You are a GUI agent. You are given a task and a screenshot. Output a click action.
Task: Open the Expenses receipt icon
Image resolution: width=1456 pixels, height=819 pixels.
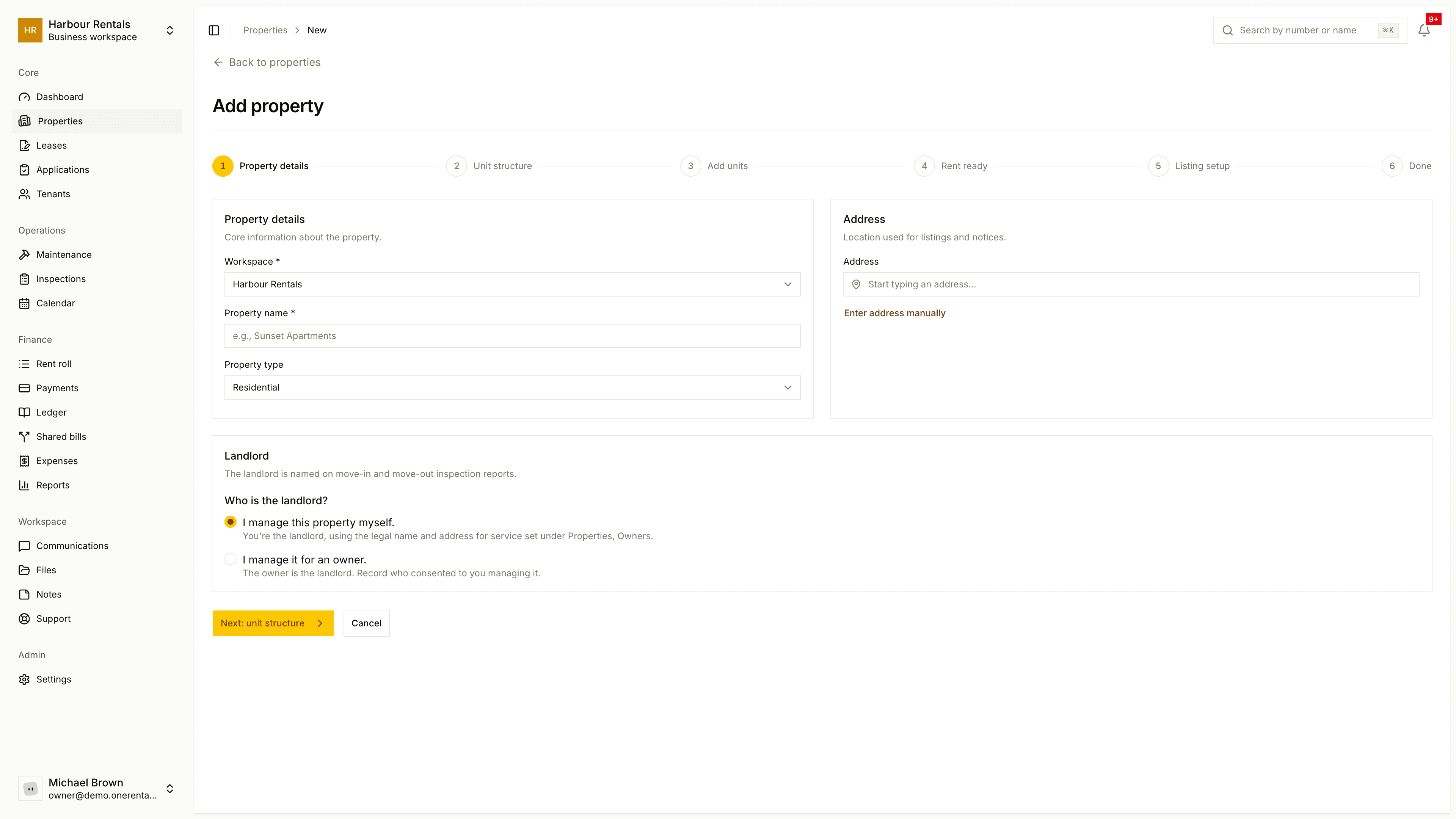24,461
